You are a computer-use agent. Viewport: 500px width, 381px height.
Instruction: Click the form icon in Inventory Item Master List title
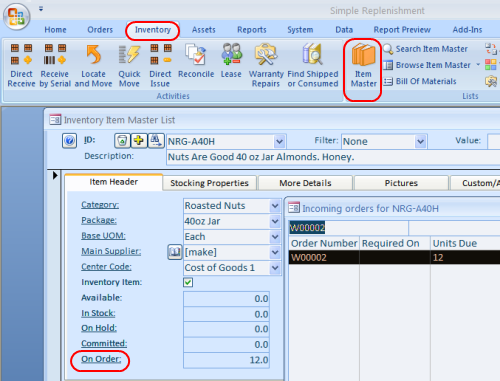55,119
